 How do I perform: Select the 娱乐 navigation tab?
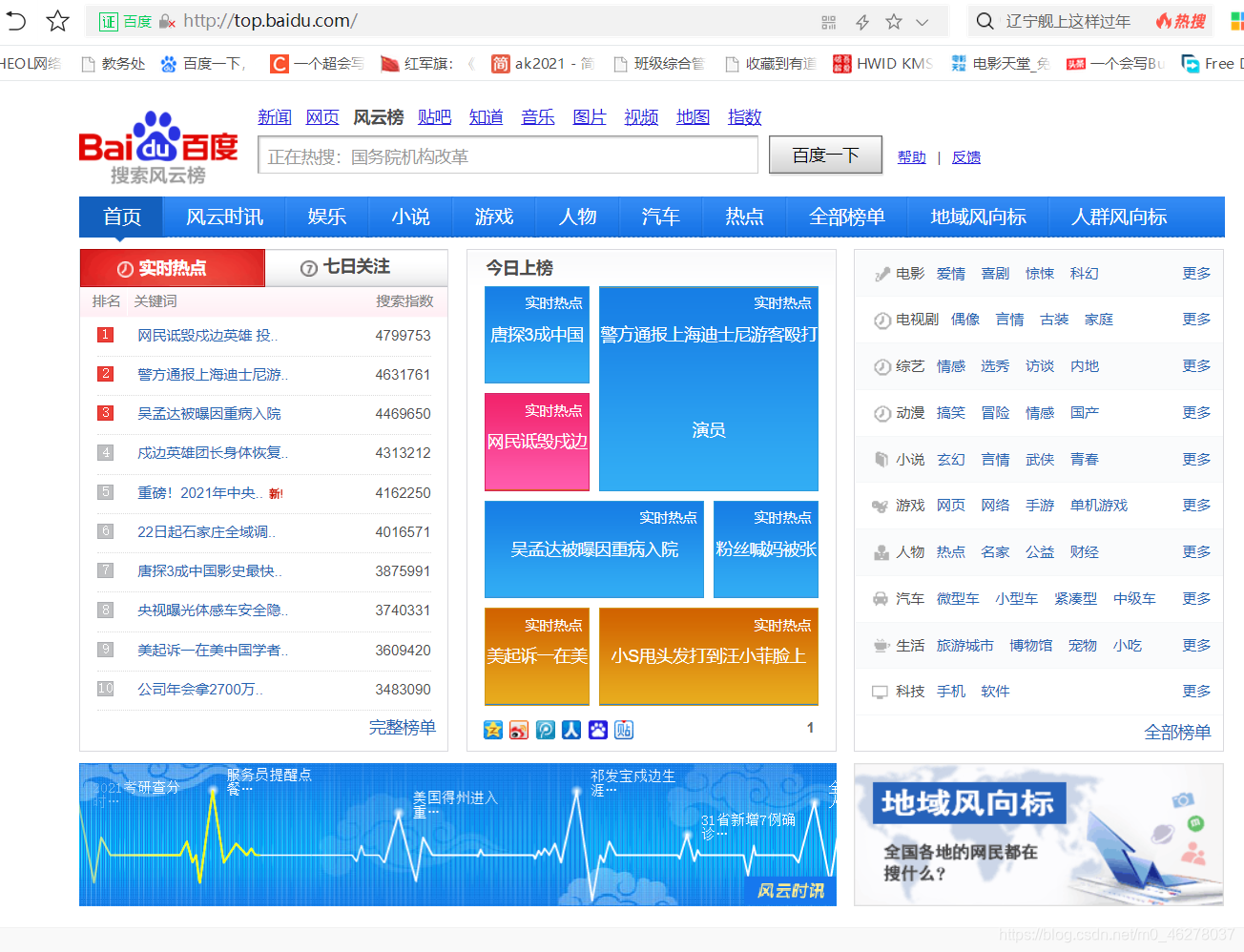point(326,217)
